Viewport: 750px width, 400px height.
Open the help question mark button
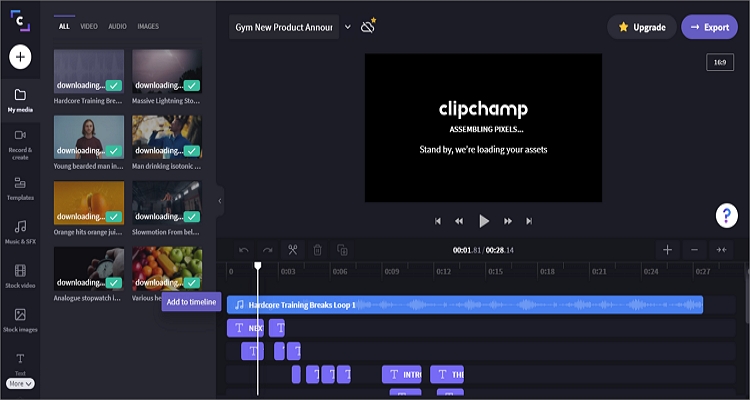[x=727, y=216]
